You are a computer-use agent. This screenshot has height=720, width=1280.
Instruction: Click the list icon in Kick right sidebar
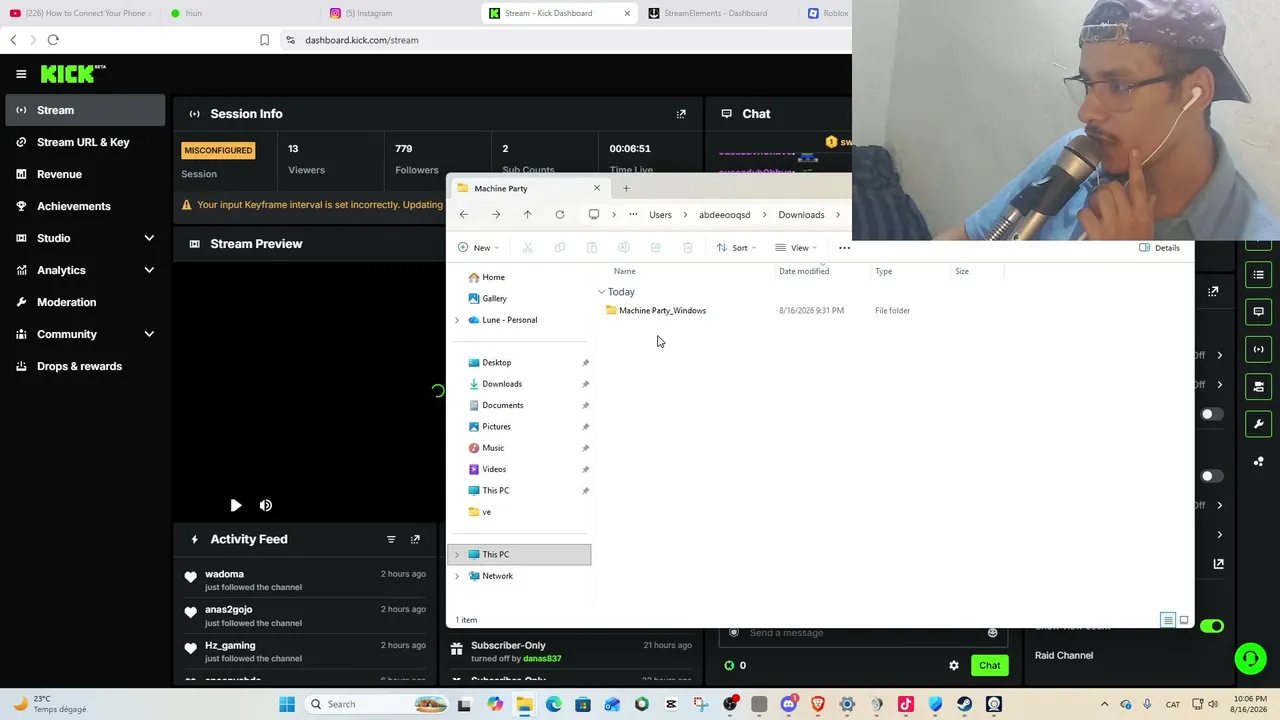[x=1258, y=275]
